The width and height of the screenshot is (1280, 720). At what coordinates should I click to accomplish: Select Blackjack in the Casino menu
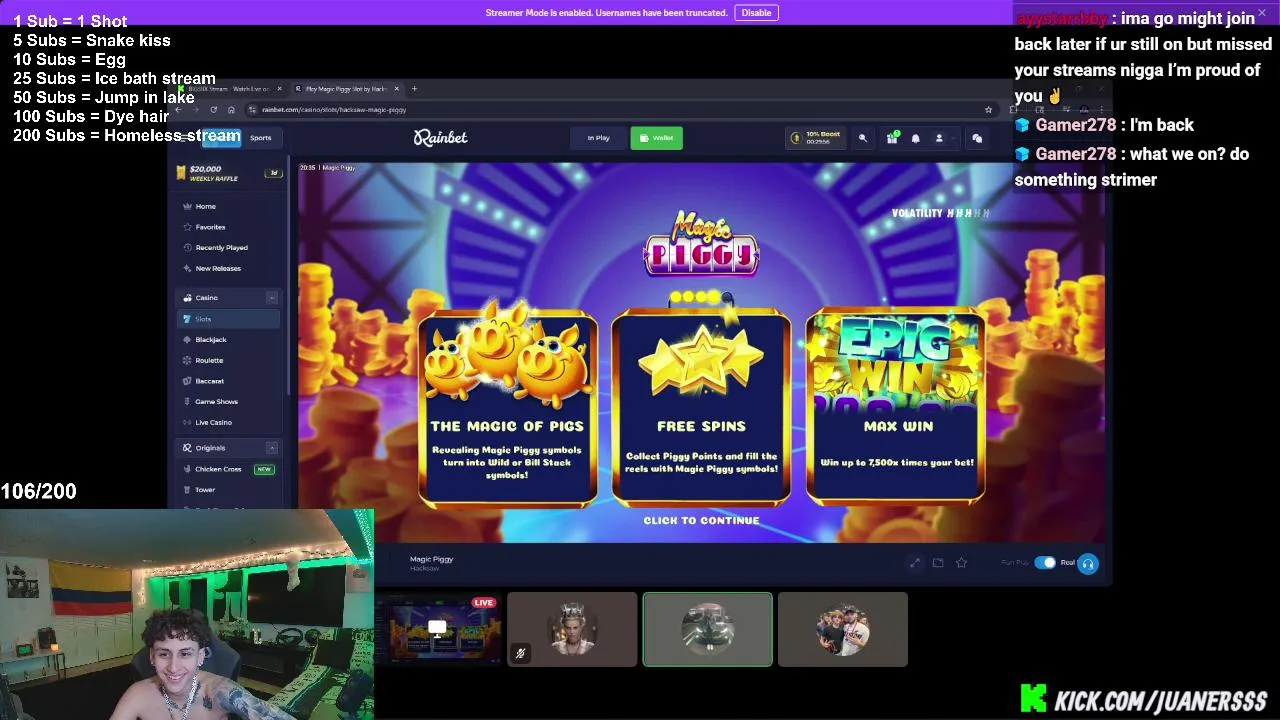pyautogui.click(x=229, y=340)
